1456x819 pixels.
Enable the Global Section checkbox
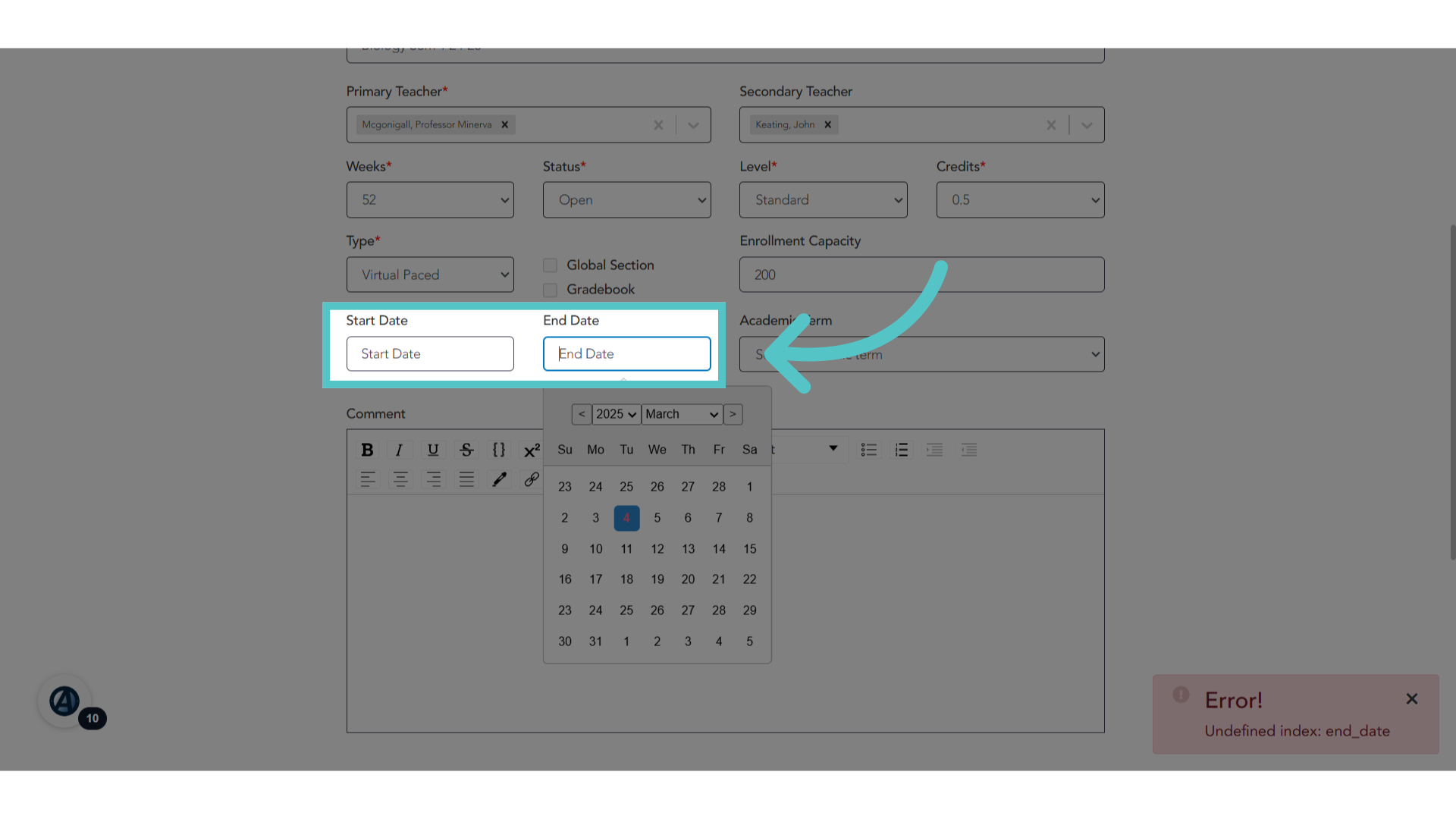[x=551, y=265]
